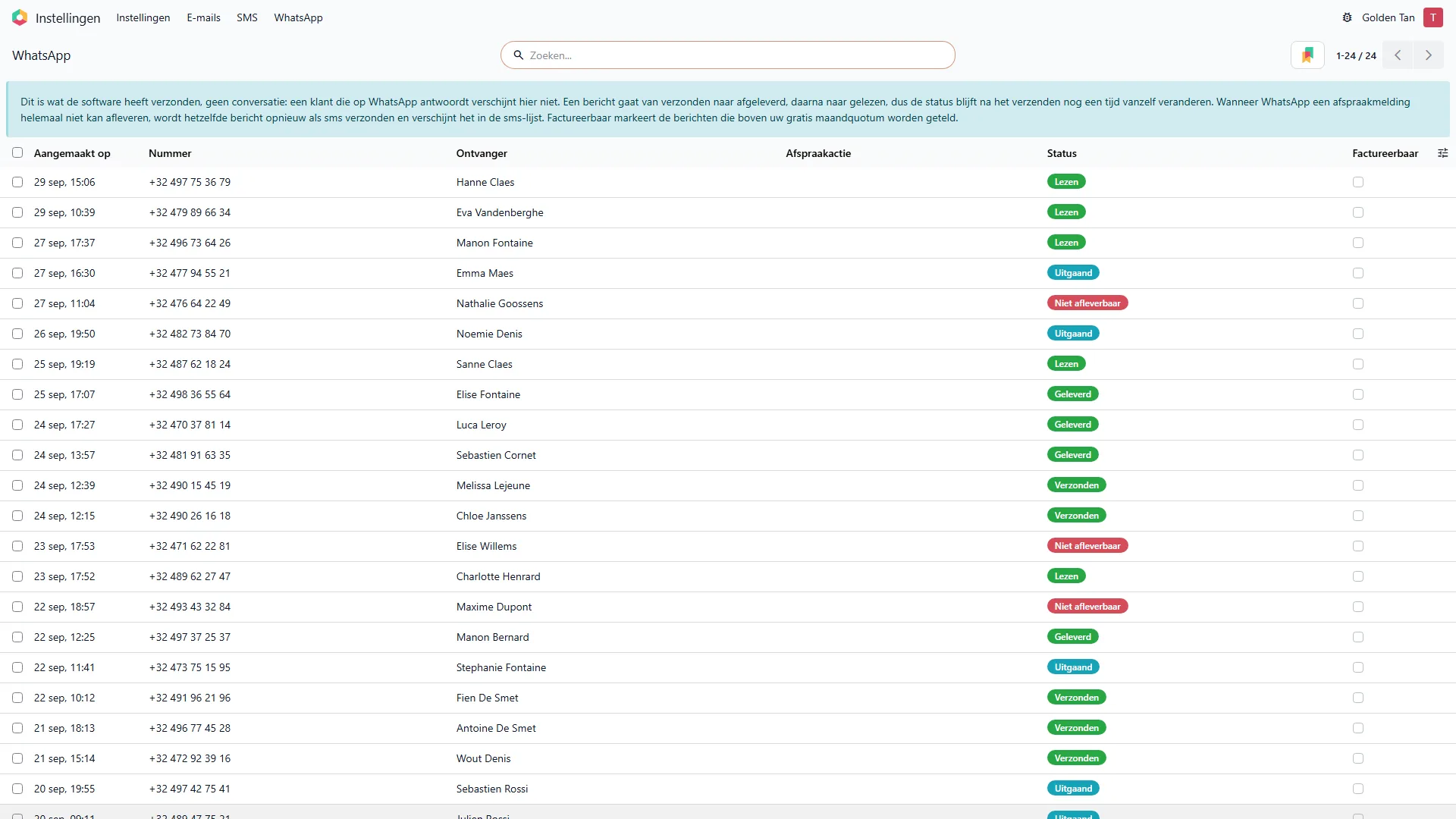Viewport: 1456px width, 819px height.
Task: Toggle Factureerbaar checkbox for Eva Vandenberghe
Action: click(1358, 212)
